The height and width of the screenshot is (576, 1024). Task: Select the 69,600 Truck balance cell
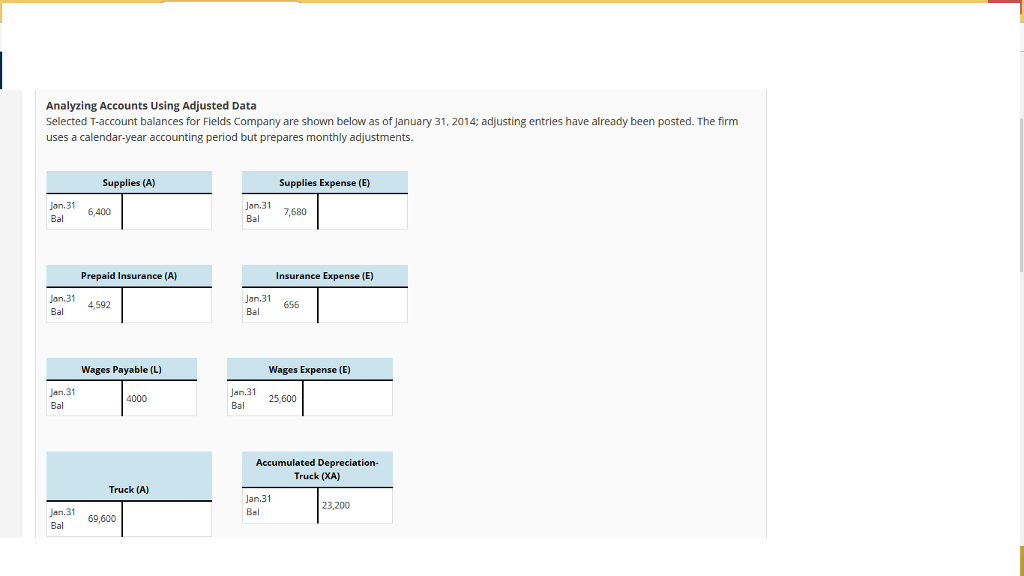(103, 518)
